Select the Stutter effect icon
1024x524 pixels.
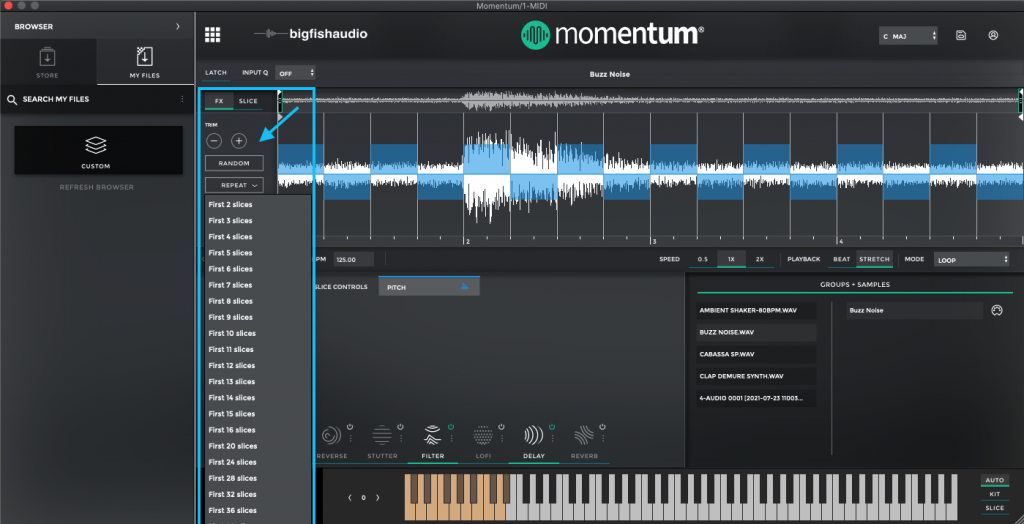tap(382, 434)
